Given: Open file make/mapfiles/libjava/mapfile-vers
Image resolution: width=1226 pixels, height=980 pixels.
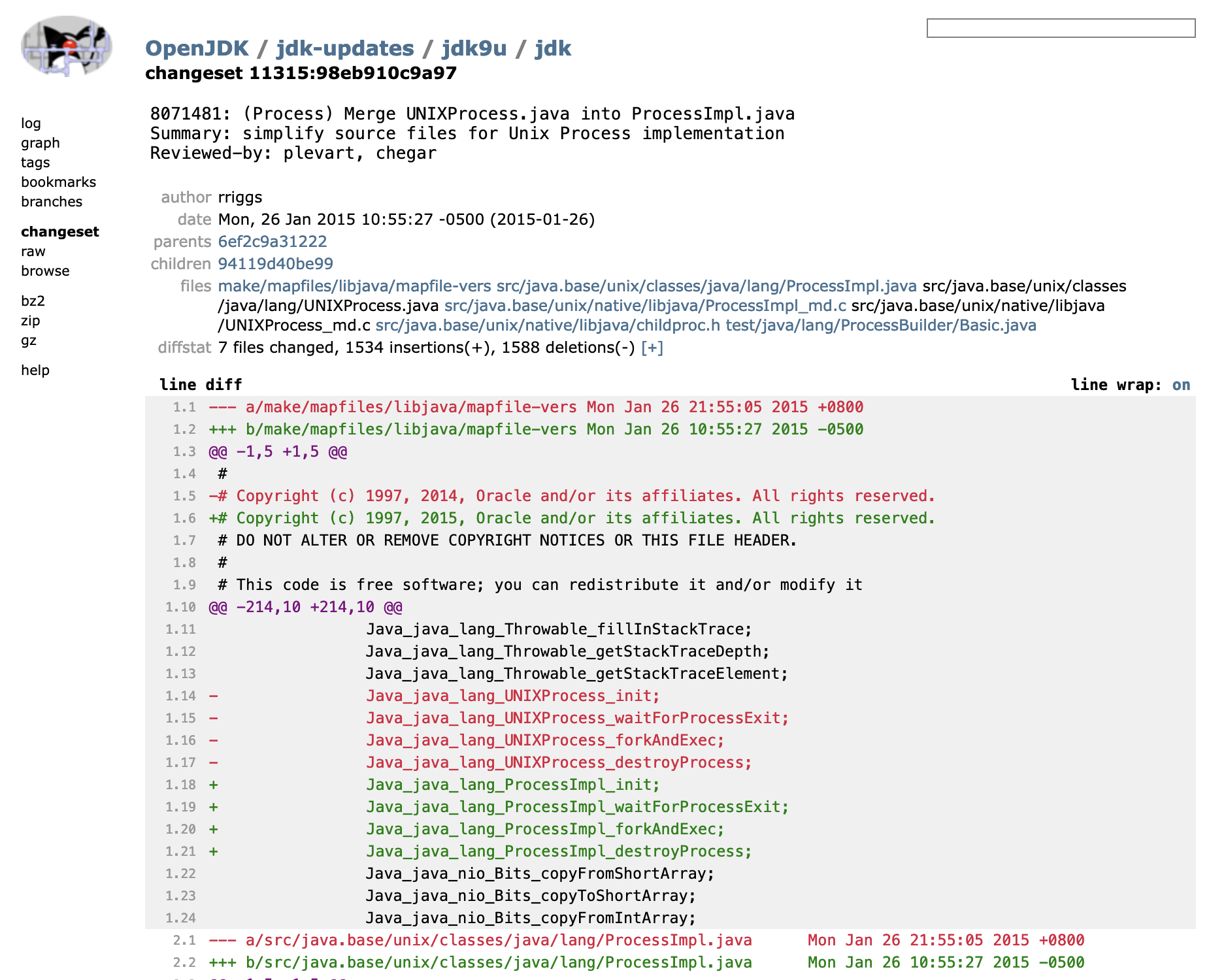Looking at the screenshot, I should coord(355,286).
